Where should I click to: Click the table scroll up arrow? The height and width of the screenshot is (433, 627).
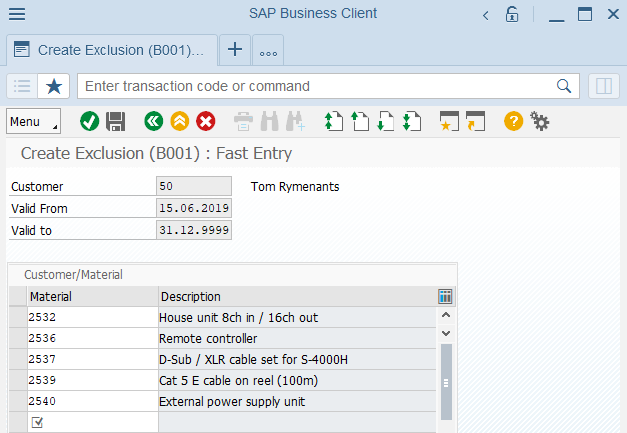coord(446,315)
